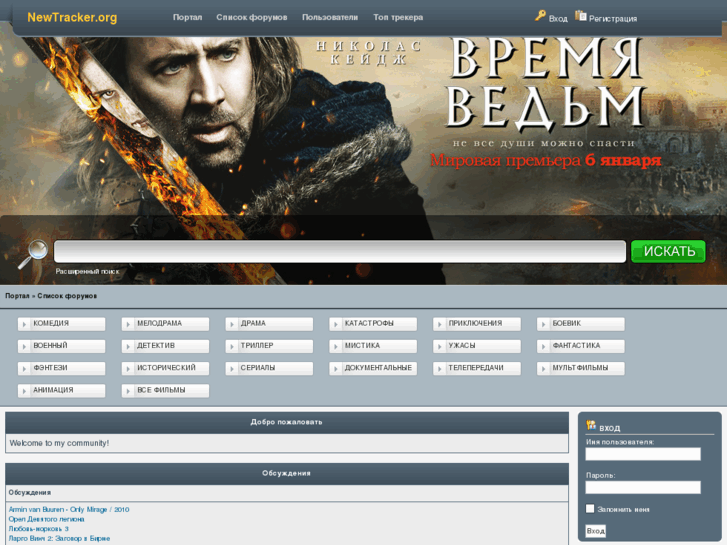The image size is (727, 545).
Task: Select the АНИМАЦИЯ genre button
Action: 62,391
